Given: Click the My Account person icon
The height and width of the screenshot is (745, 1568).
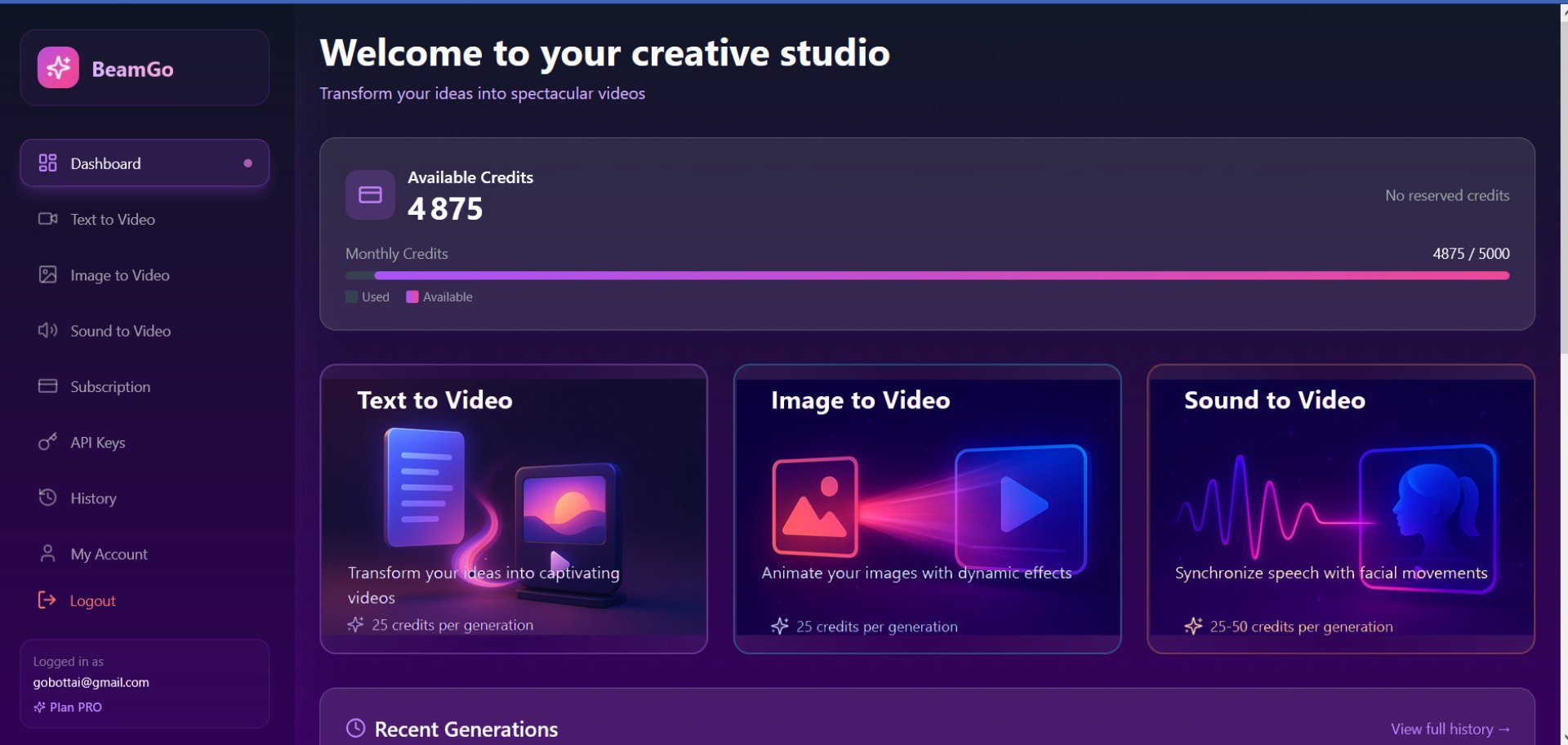Looking at the screenshot, I should 48,554.
